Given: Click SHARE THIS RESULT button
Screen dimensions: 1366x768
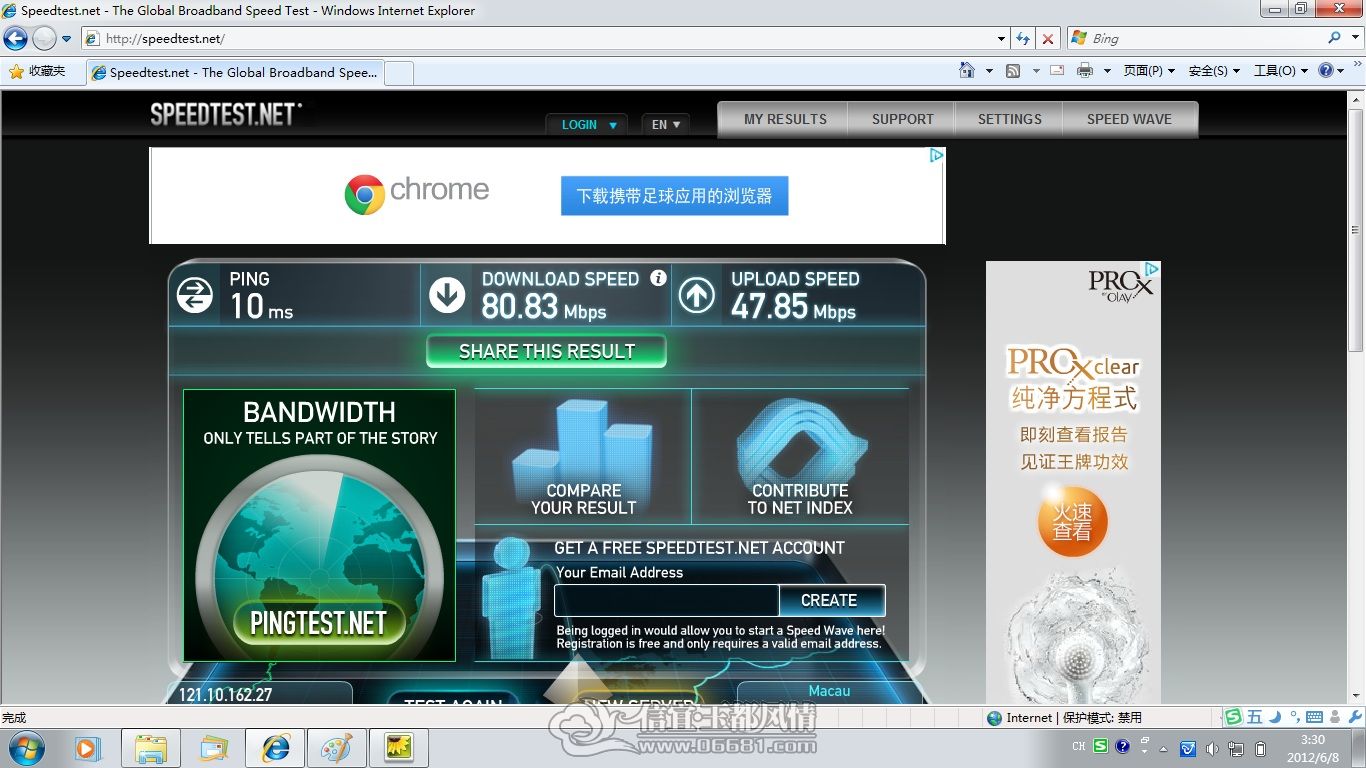Looking at the screenshot, I should click(546, 351).
